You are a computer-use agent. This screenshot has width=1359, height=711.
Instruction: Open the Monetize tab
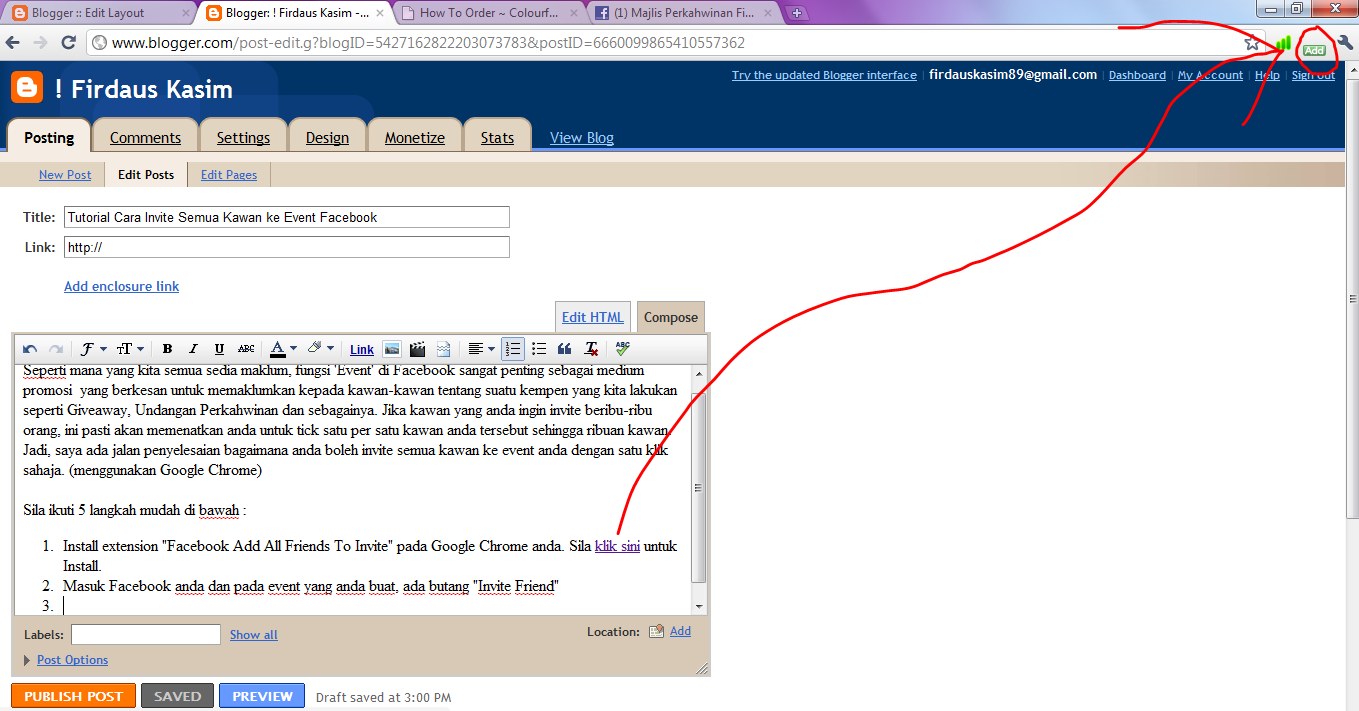point(415,137)
